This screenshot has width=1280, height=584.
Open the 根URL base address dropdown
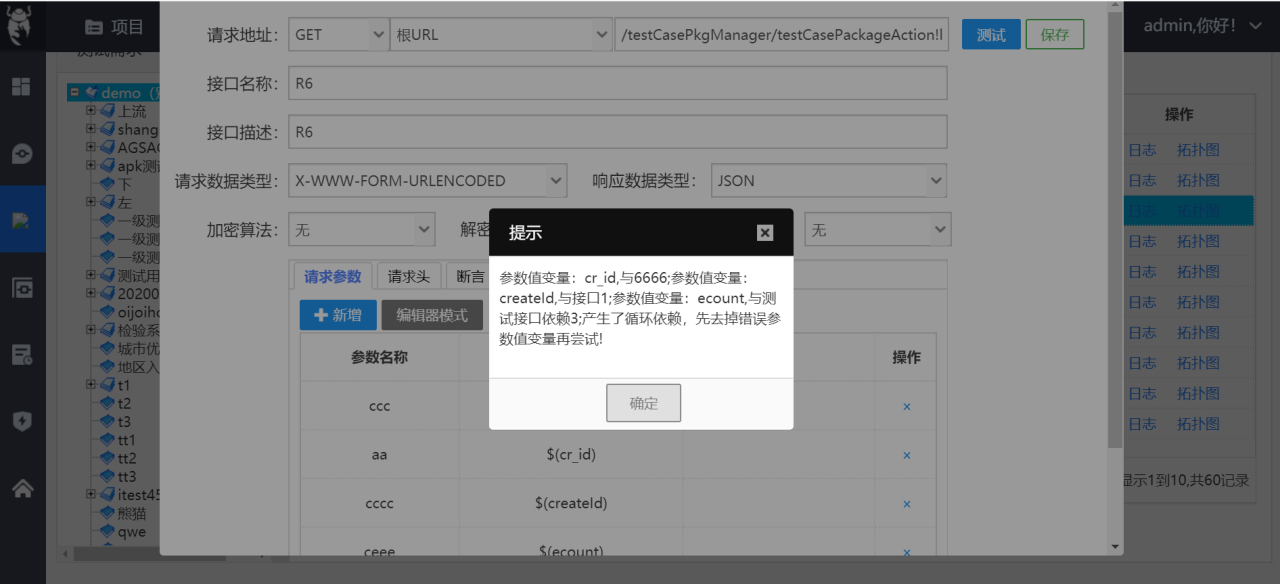coord(500,34)
